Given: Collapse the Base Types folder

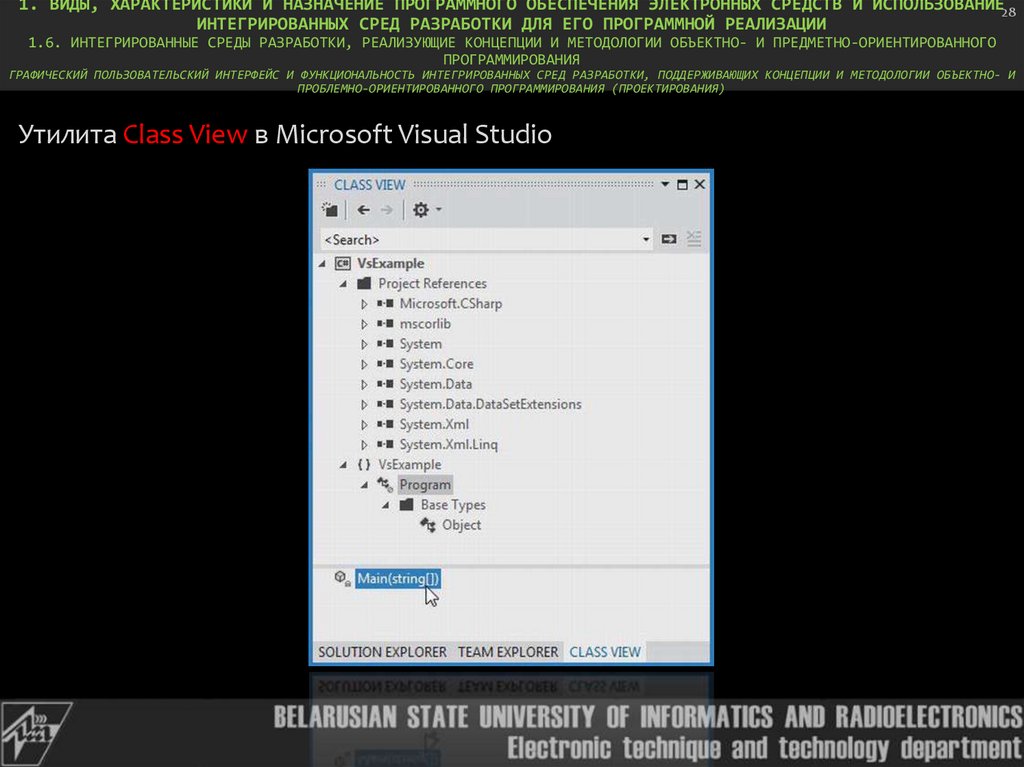Looking at the screenshot, I should point(385,506).
